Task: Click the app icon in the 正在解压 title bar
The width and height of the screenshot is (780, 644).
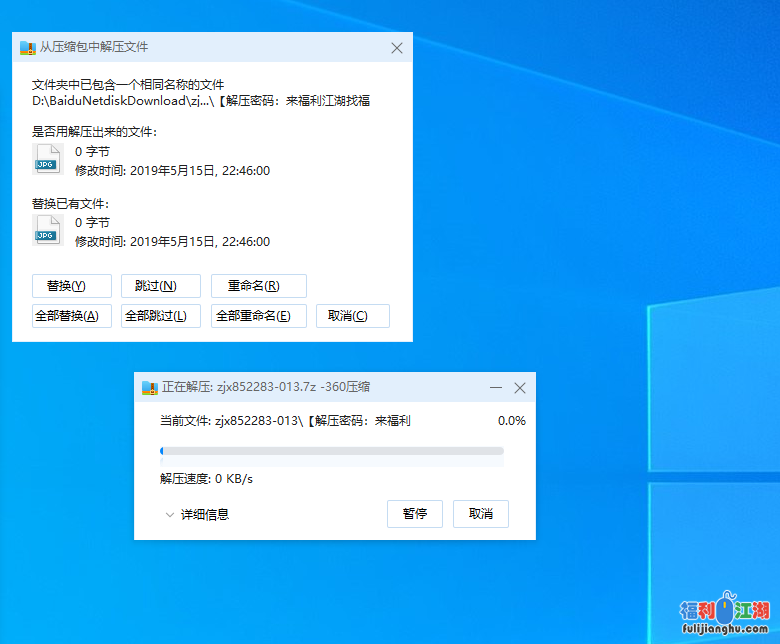Action: pos(149,387)
